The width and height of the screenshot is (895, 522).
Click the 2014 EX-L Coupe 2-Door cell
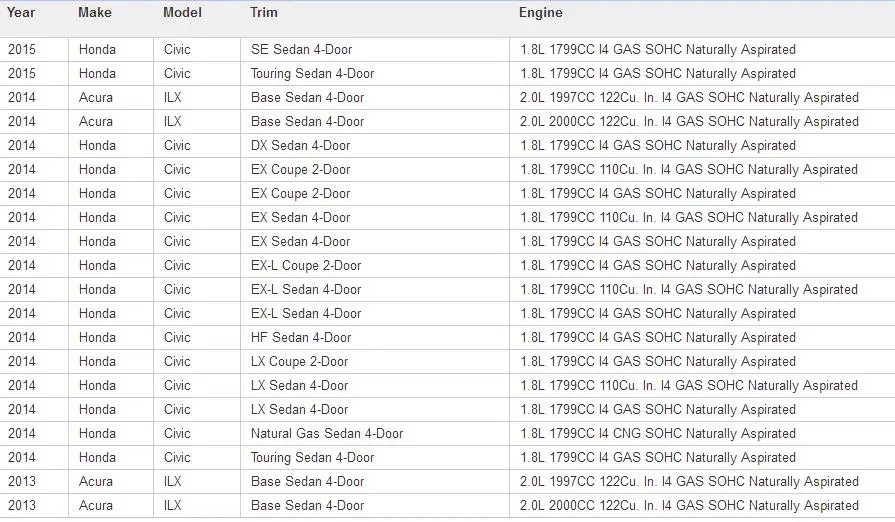click(374, 266)
